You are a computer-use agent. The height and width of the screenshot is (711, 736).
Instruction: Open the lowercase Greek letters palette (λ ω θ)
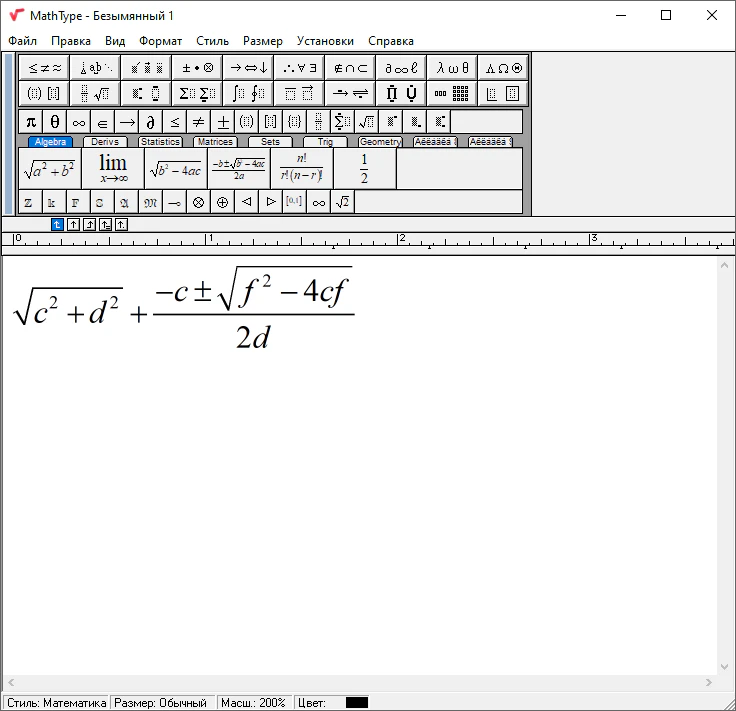click(452, 68)
